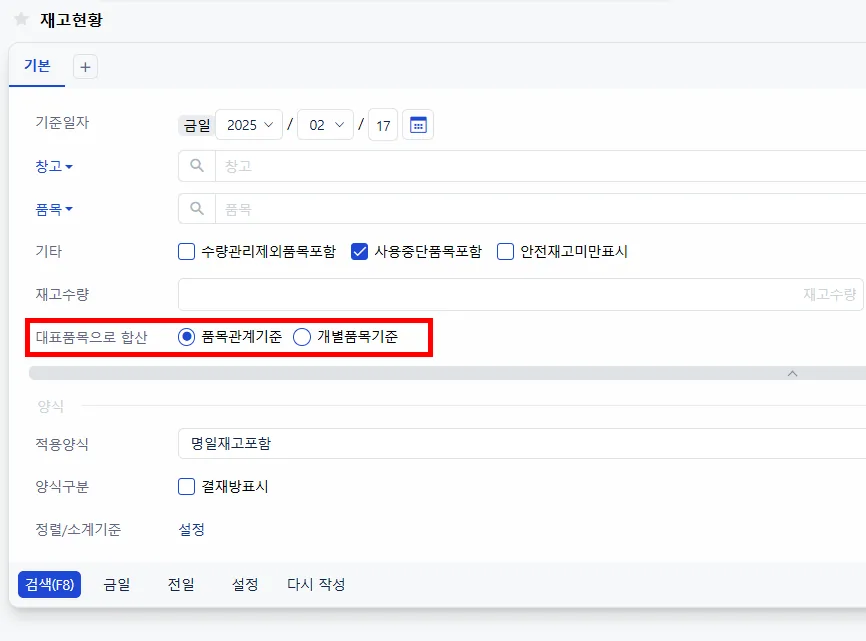Open the calendar date picker icon
866x641 pixels.
pos(418,125)
